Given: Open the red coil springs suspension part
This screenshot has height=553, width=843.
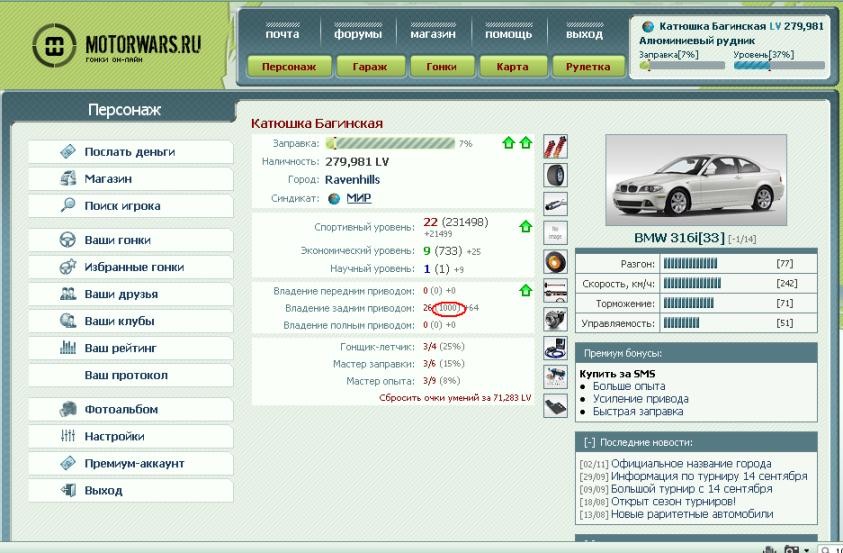Looking at the screenshot, I should point(555,147).
